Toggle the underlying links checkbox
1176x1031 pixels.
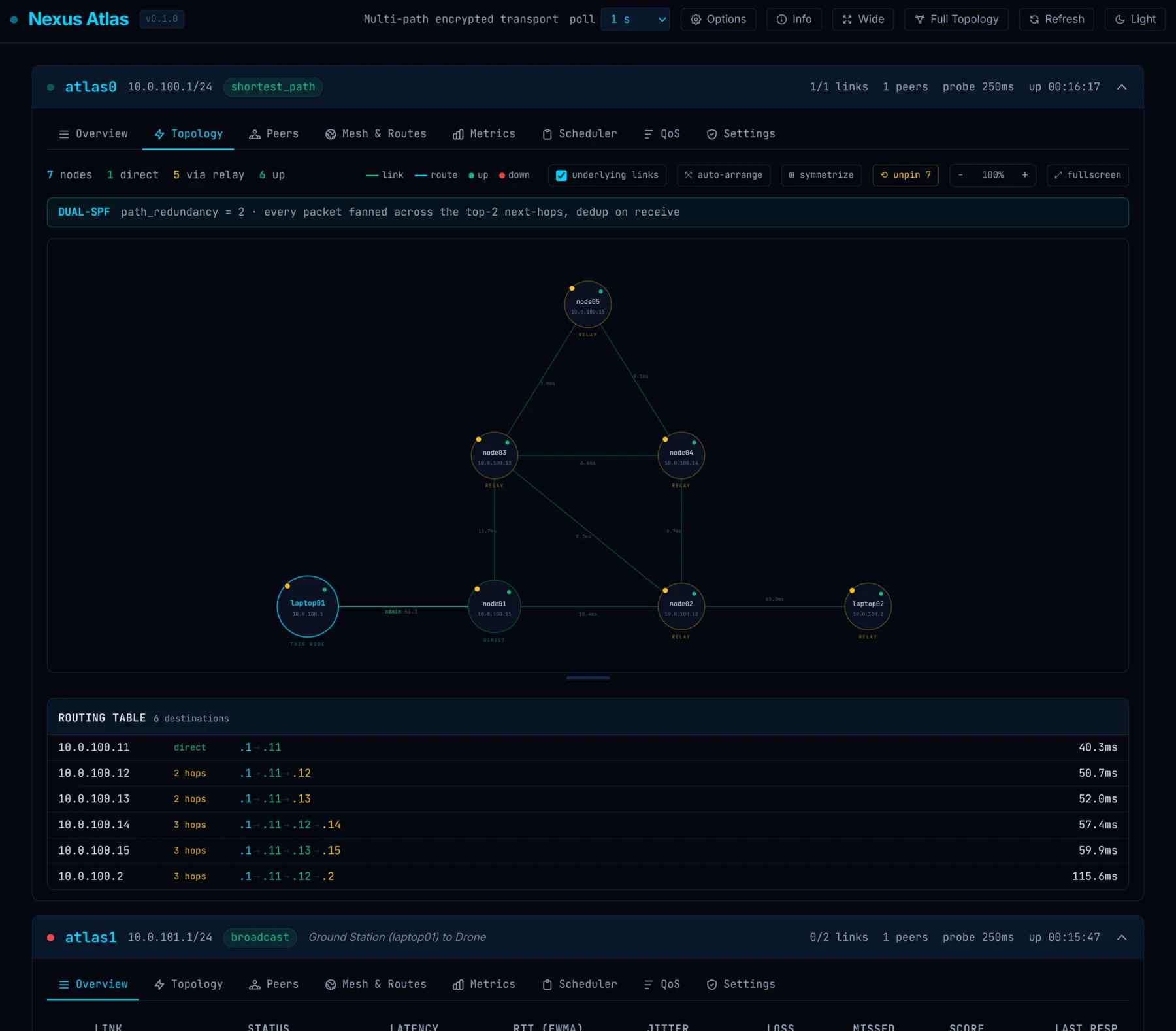point(561,175)
